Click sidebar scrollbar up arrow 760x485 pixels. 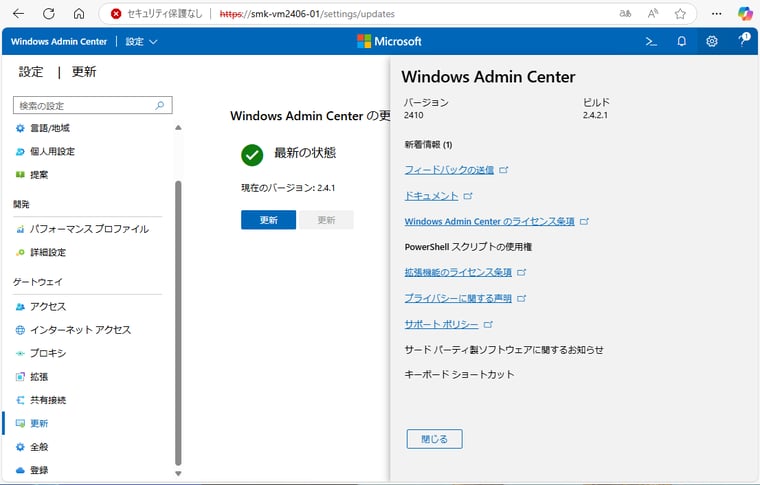pos(178,127)
